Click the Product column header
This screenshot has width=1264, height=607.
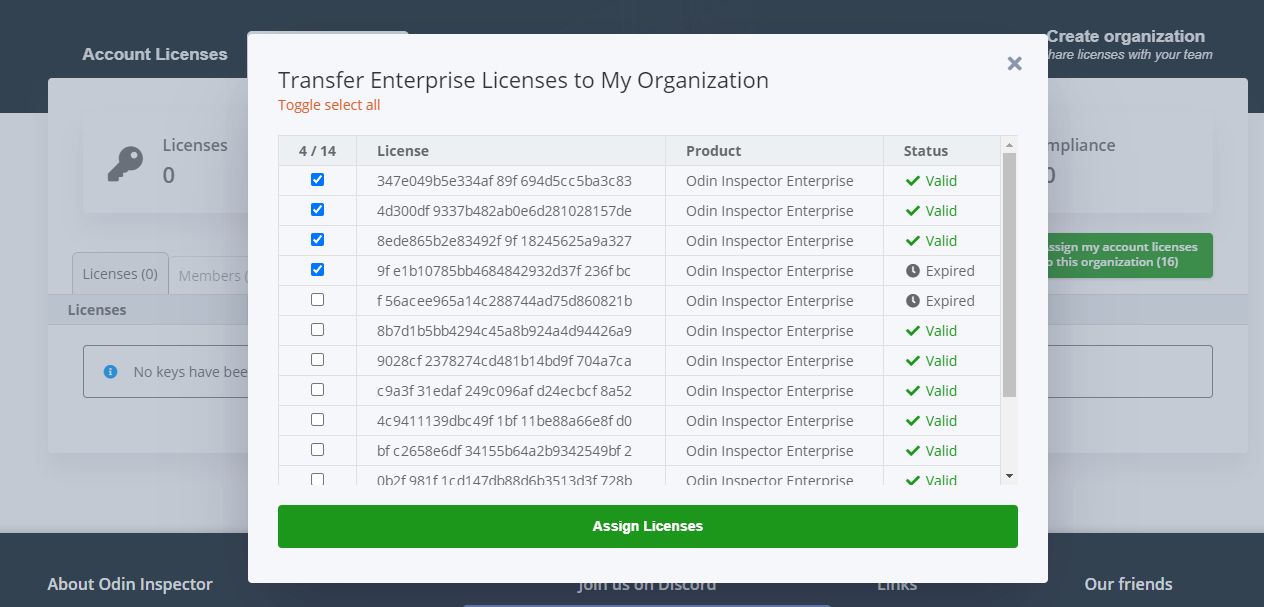714,151
